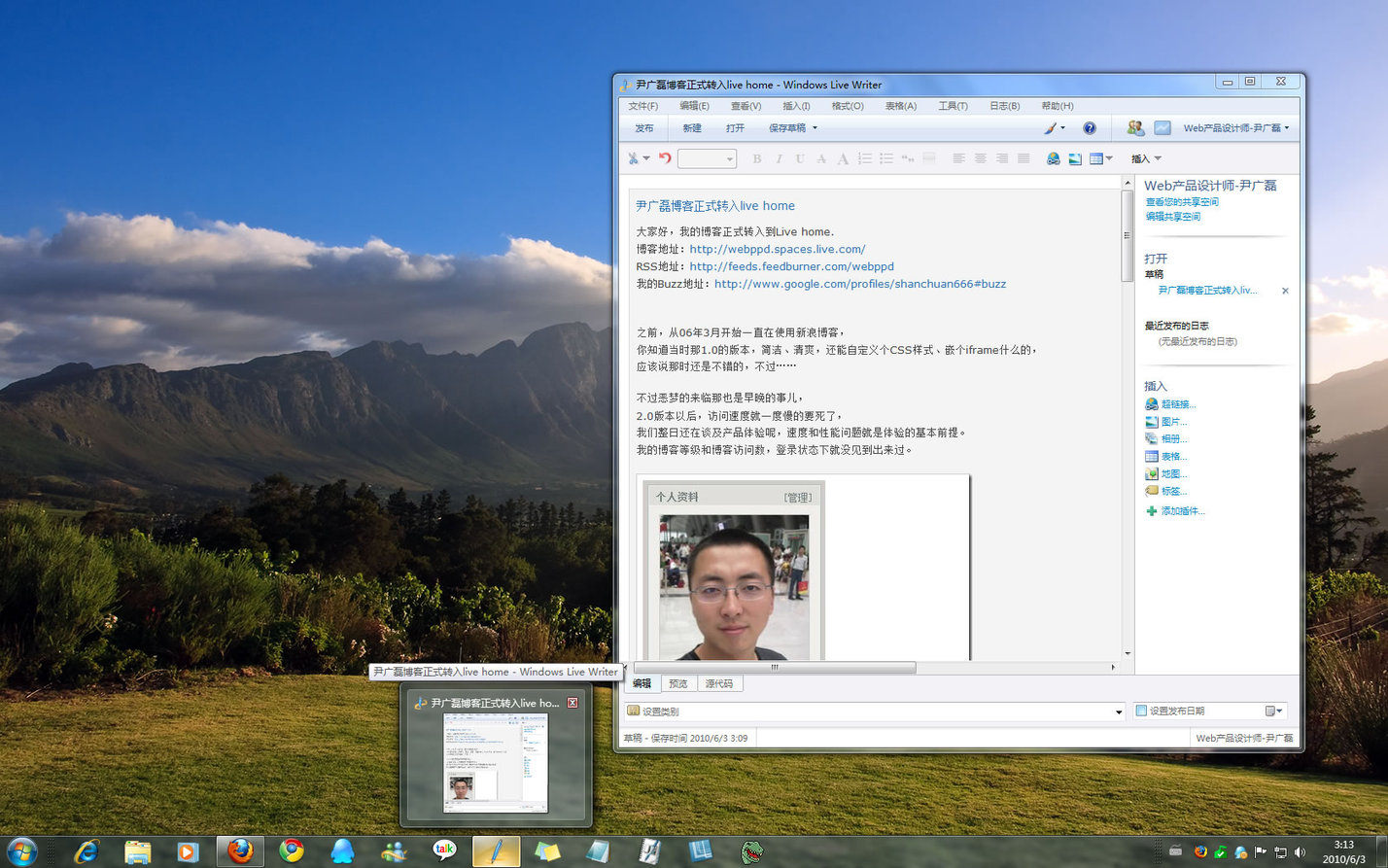Open the blog account Web产品设计师-尹广磊 dropdown
This screenshot has height=868, width=1388.
(x=1236, y=128)
